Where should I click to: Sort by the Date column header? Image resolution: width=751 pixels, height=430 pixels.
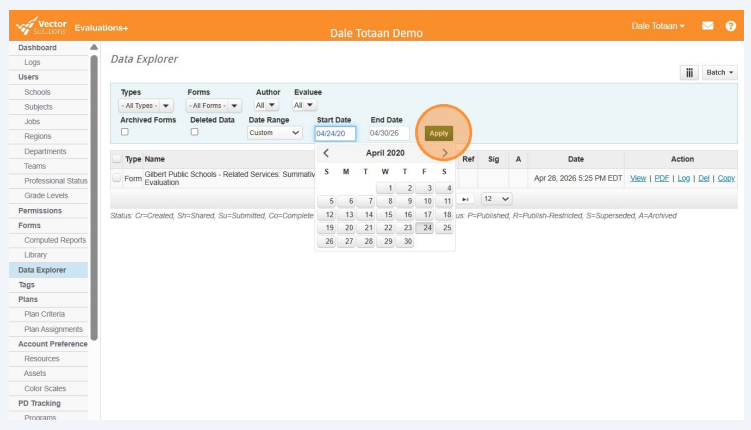coord(576,159)
